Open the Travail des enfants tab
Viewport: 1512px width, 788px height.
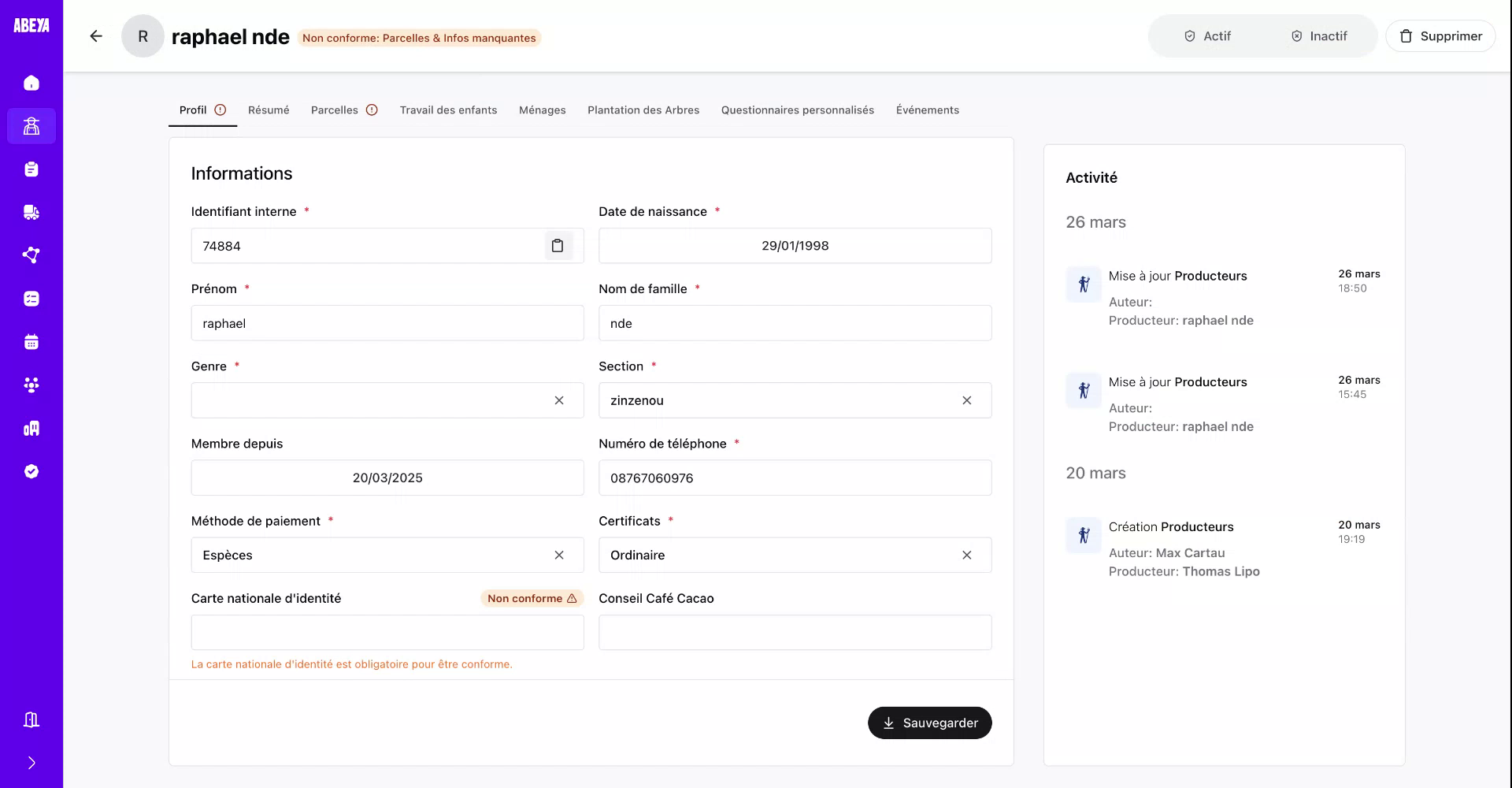click(x=448, y=110)
